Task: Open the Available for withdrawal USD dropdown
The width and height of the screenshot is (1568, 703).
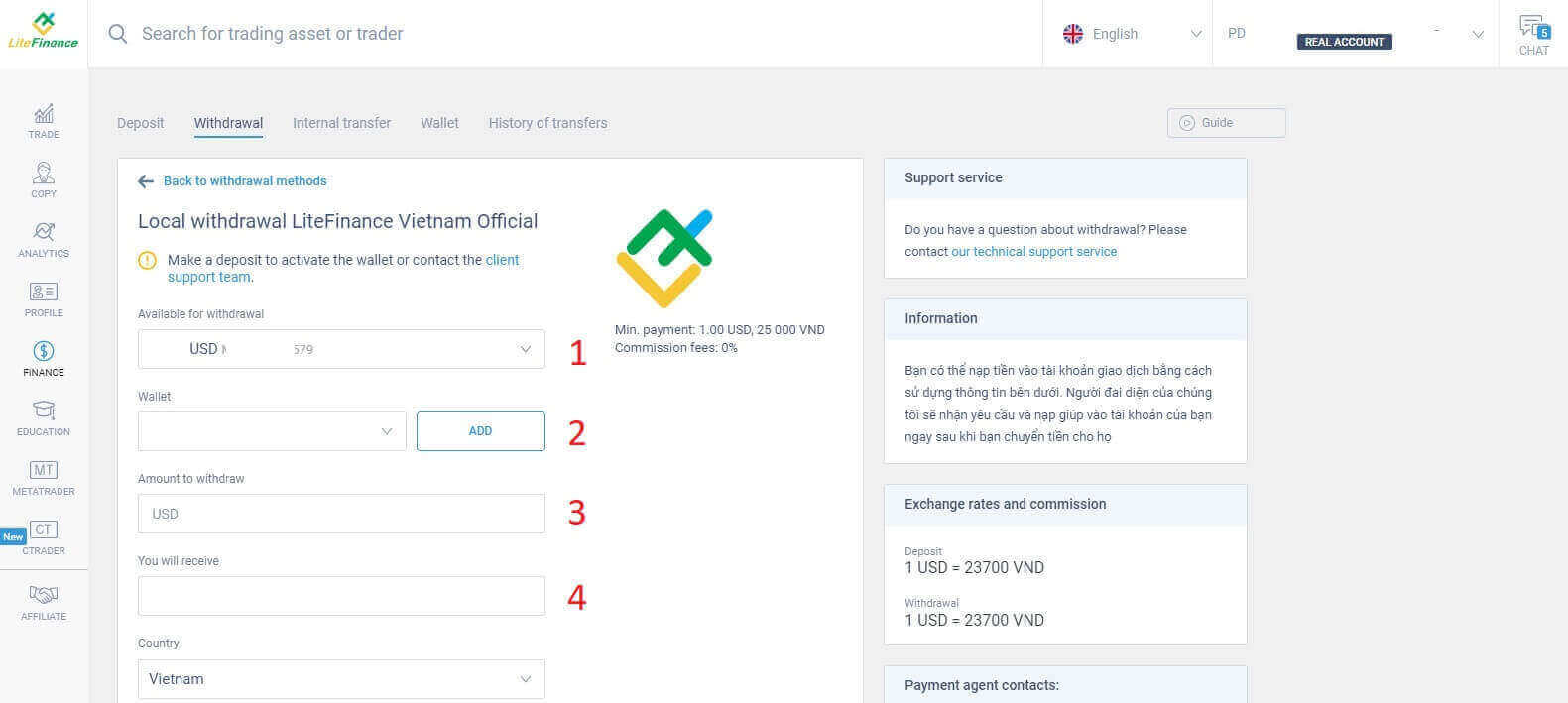Action: click(341, 349)
